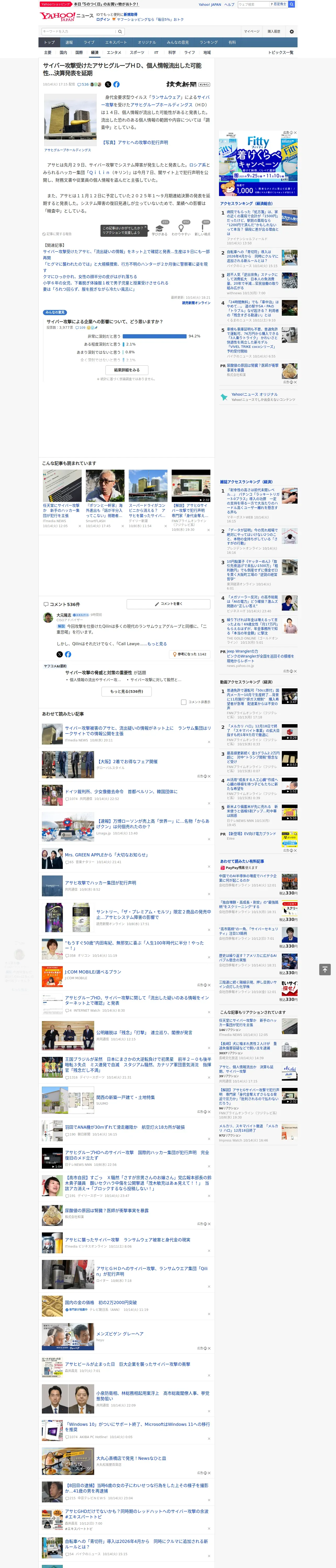
Task: Open article 公明離脱は「残念」「打撃」
Action: [x=144, y=1032]
